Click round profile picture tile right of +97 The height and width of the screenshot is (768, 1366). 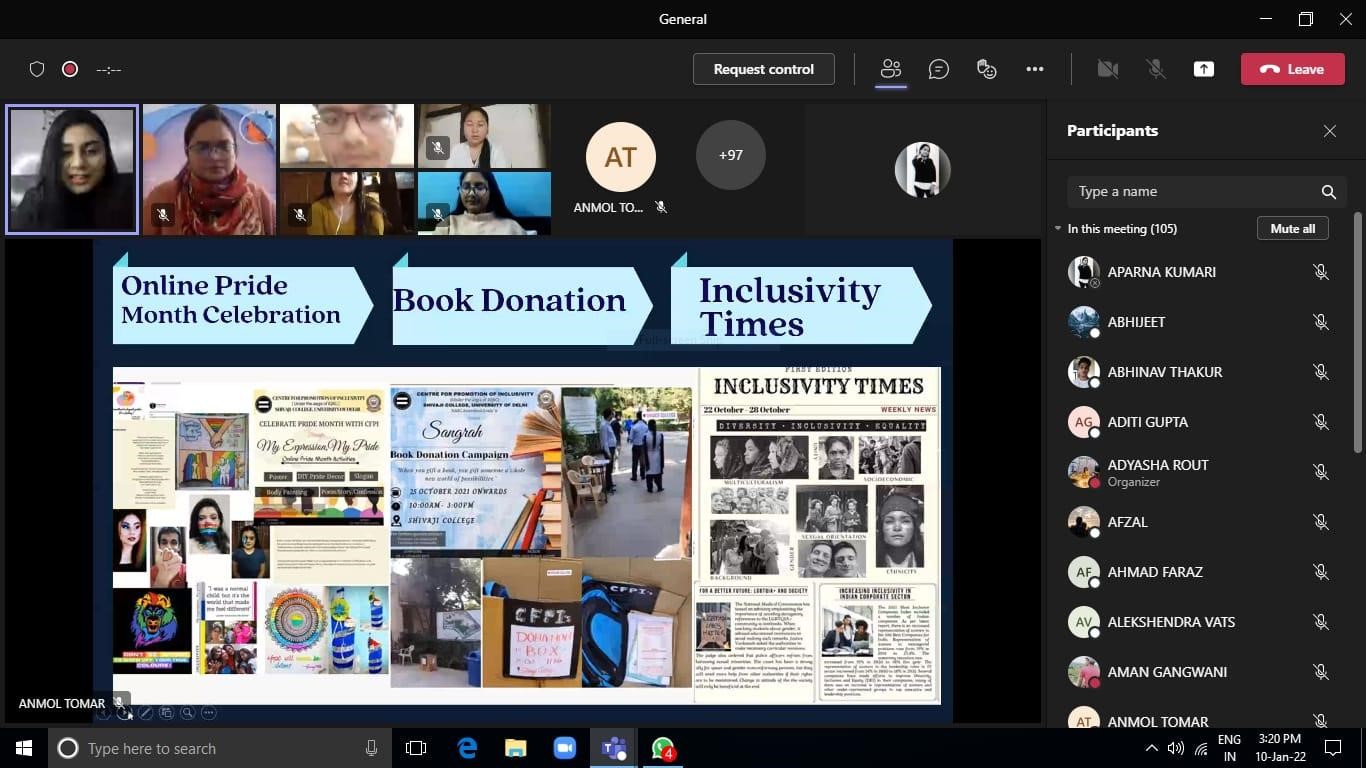point(922,169)
